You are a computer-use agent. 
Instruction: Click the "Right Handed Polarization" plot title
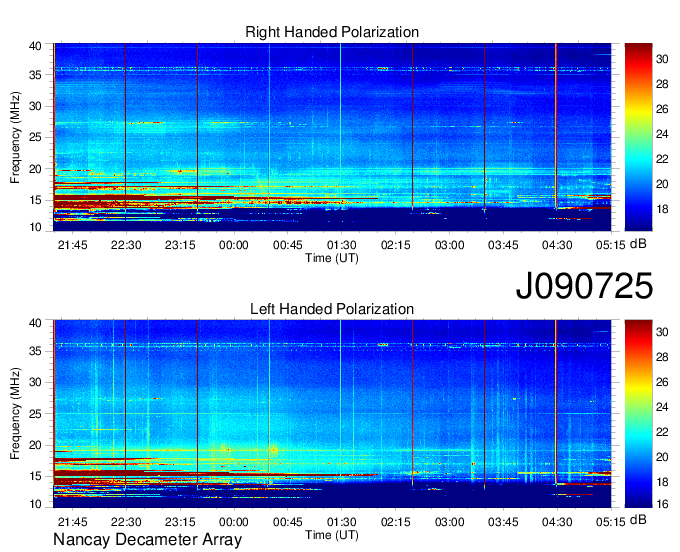click(x=332, y=32)
